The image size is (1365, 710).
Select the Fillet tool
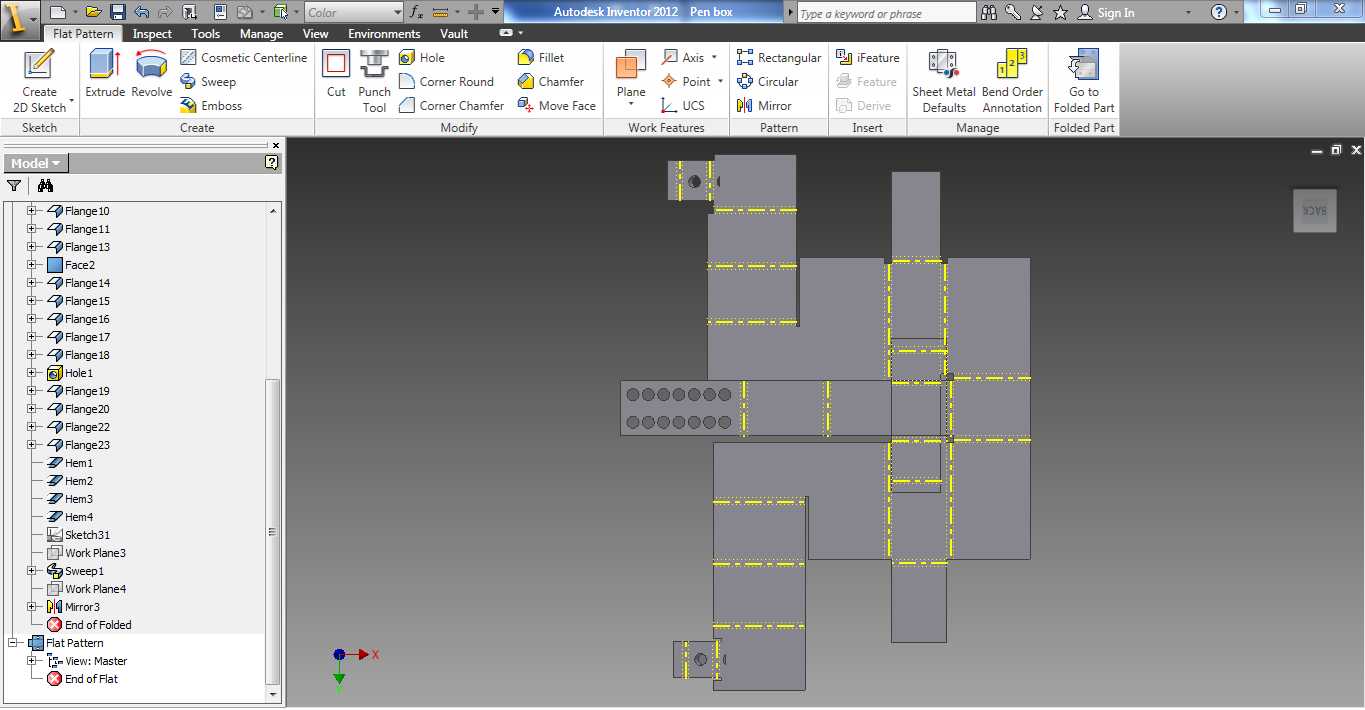click(540, 57)
